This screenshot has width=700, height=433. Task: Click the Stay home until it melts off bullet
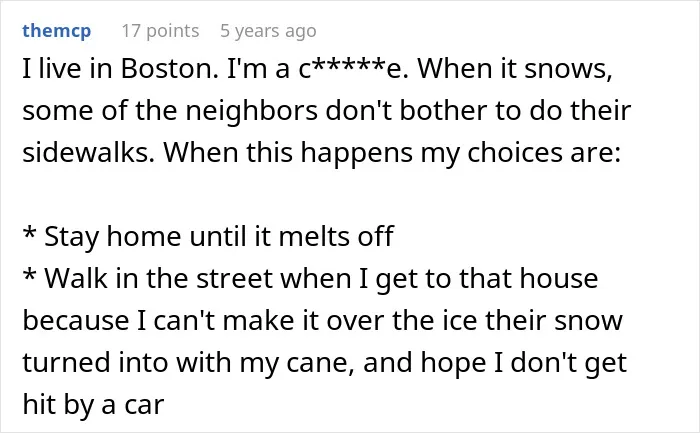tap(208, 237)
